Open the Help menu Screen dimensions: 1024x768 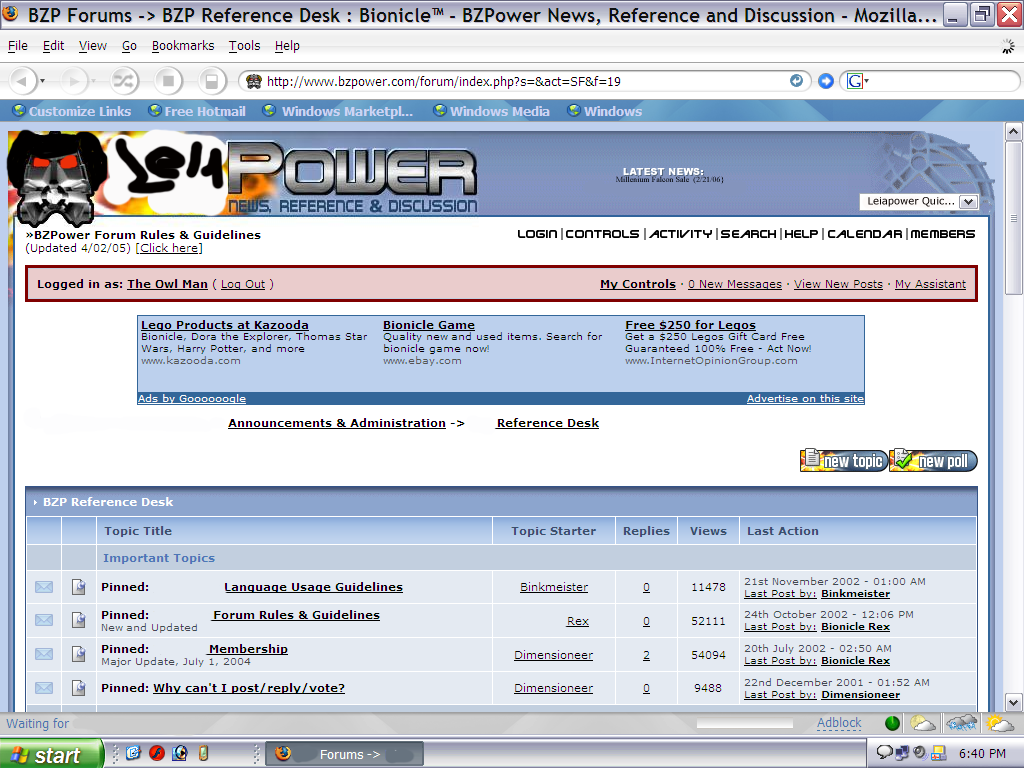coord(287,46)
